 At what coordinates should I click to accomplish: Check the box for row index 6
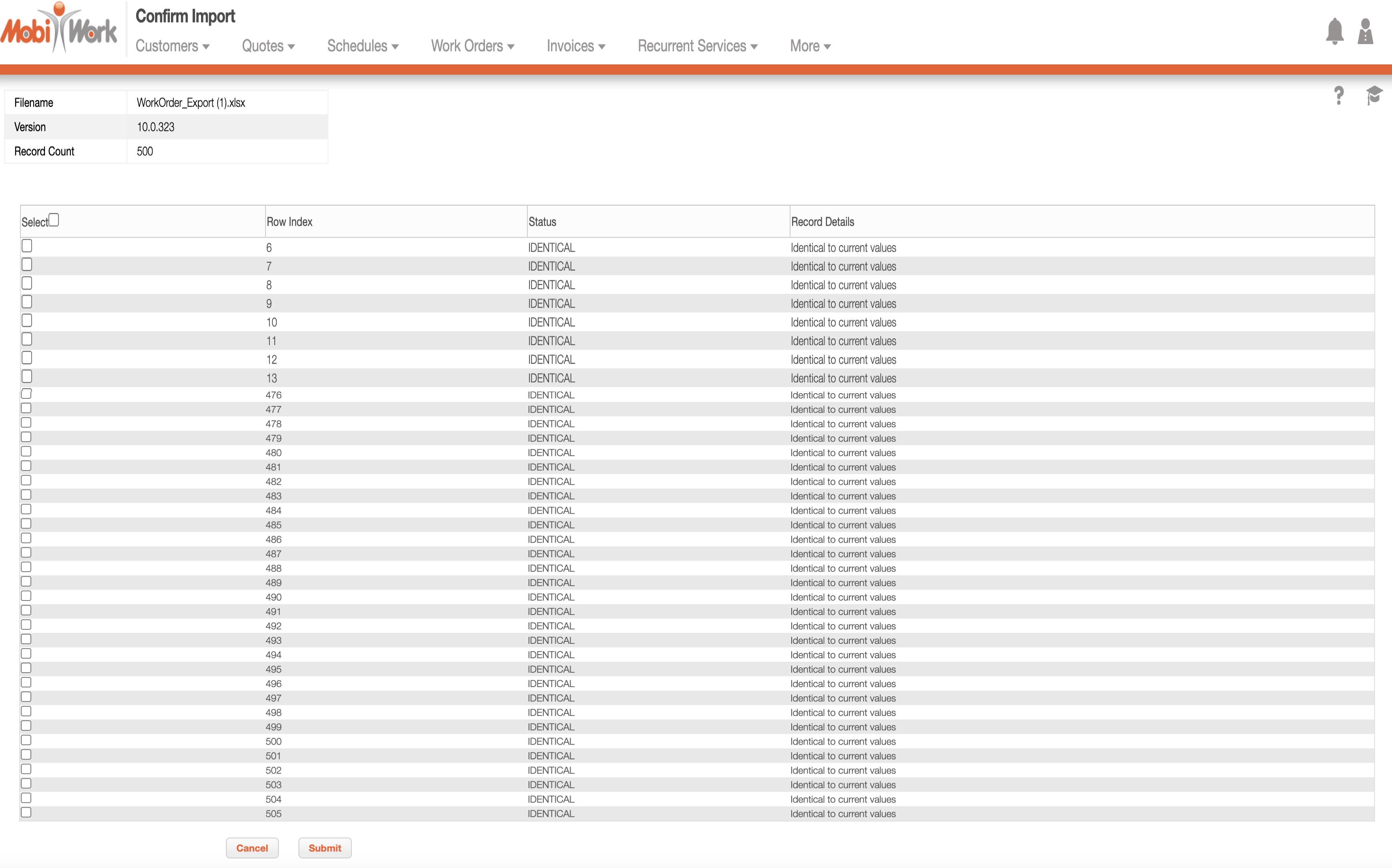point(27,246)
